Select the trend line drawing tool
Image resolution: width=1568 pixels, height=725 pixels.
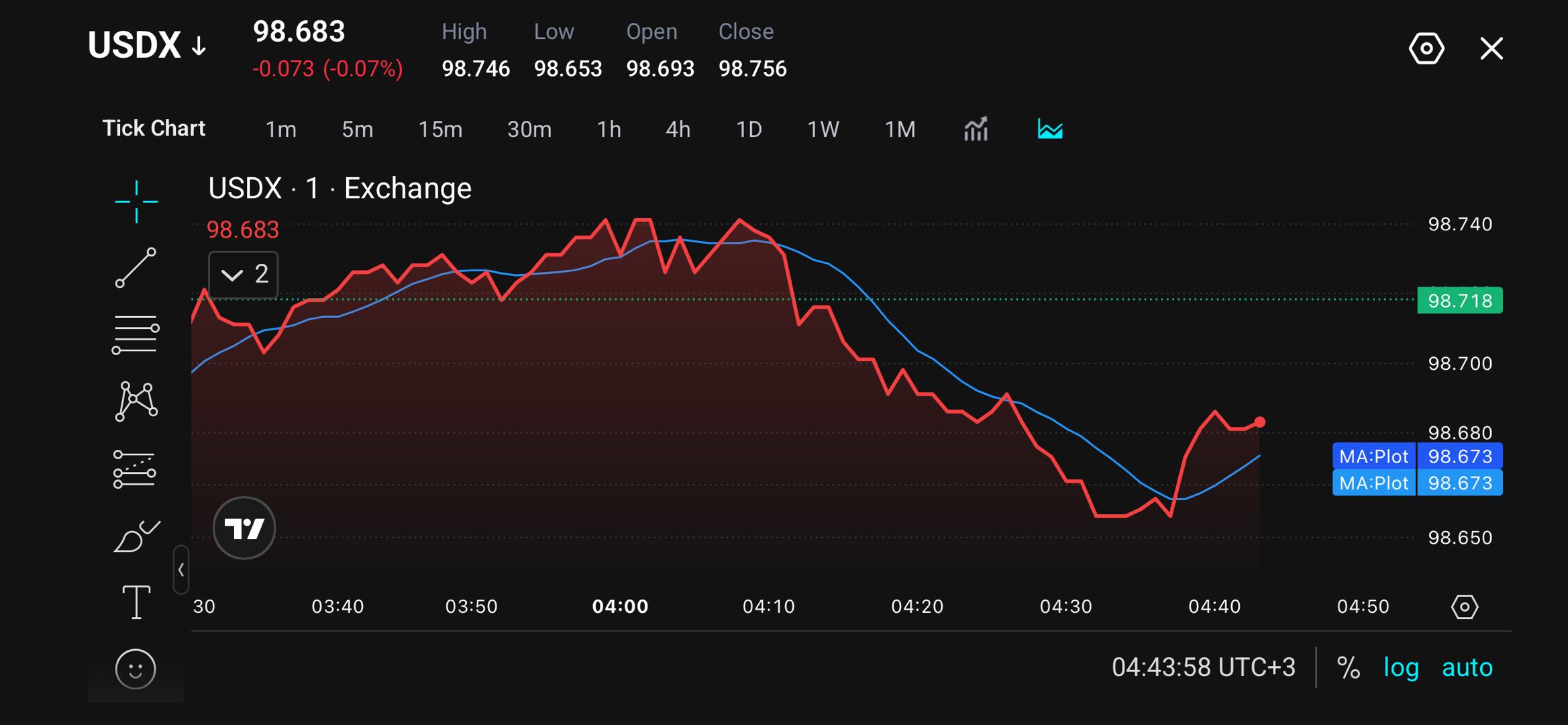(136, 268)
